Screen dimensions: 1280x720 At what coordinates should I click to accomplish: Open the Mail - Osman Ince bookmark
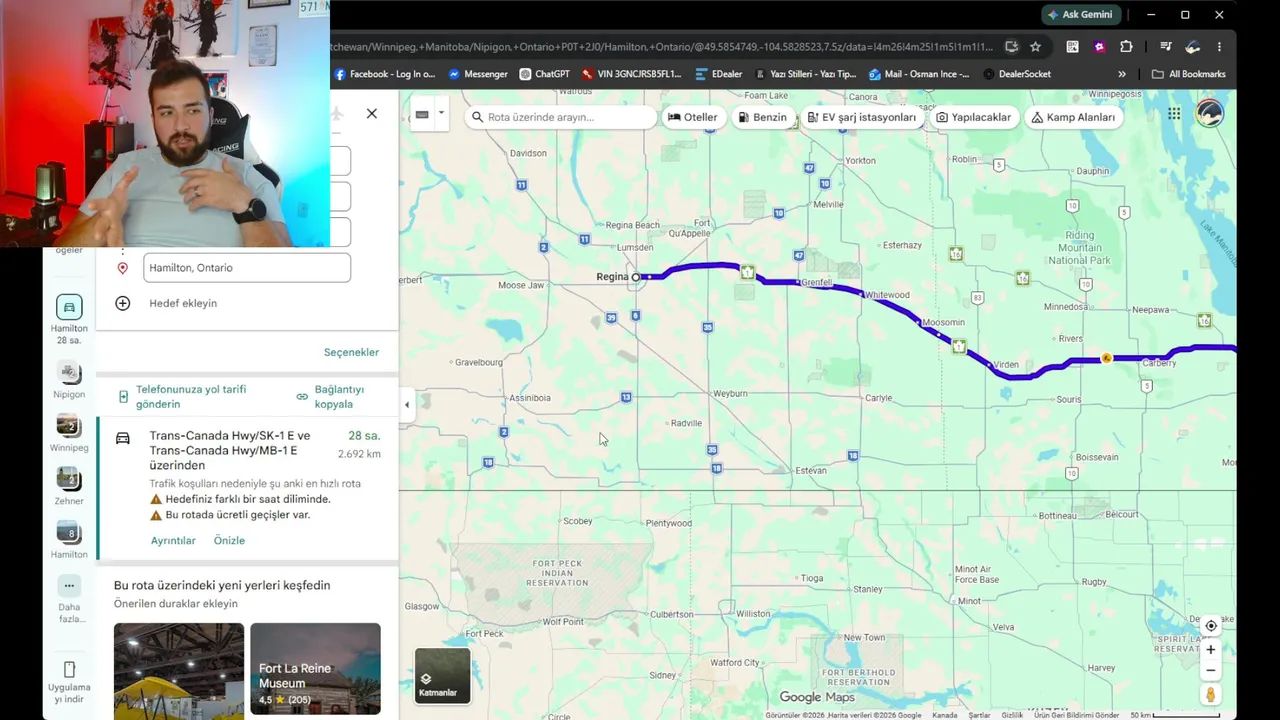[919, 74]
